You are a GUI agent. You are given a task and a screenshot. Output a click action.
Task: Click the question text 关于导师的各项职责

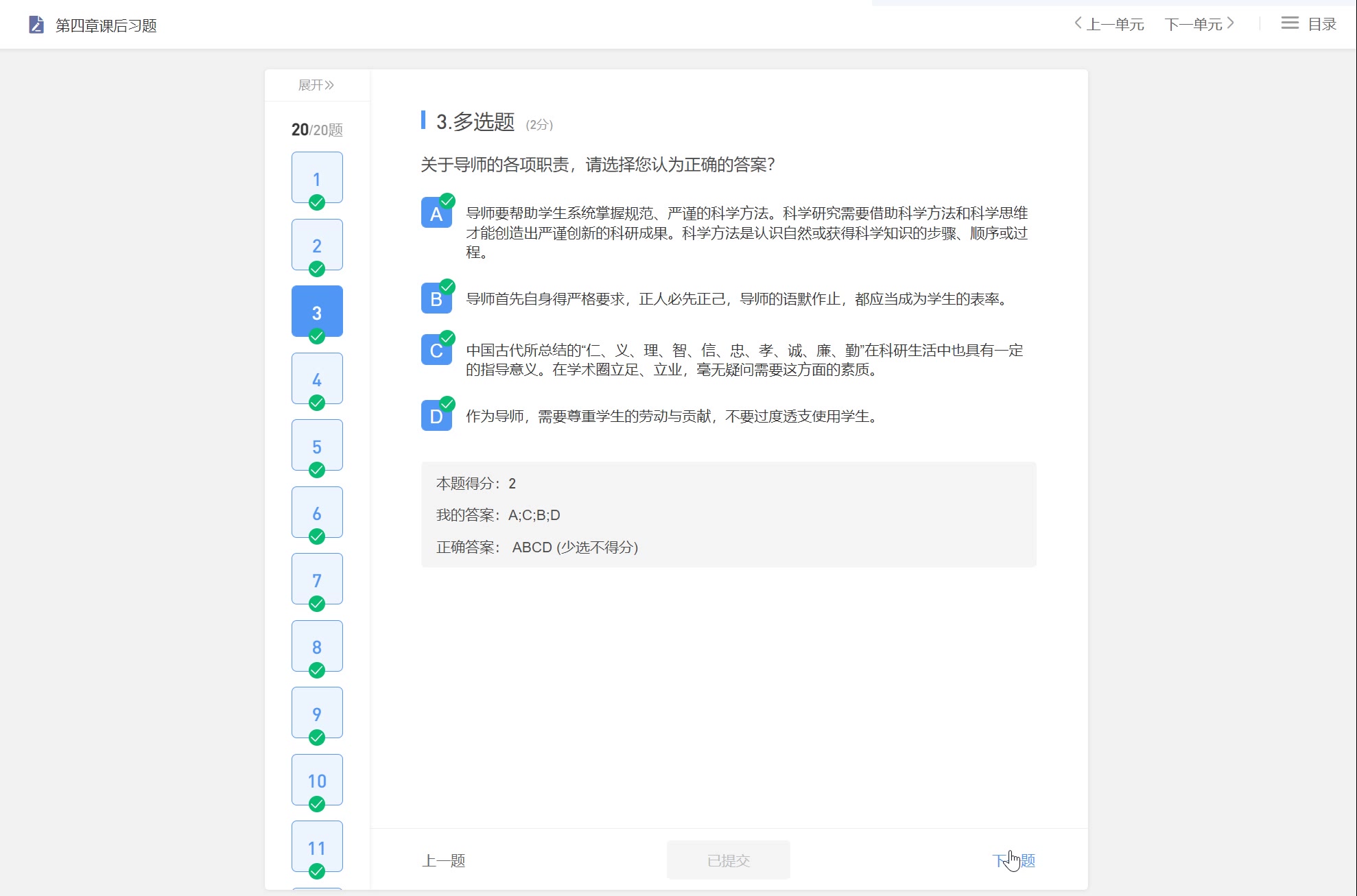click(598, 165)
